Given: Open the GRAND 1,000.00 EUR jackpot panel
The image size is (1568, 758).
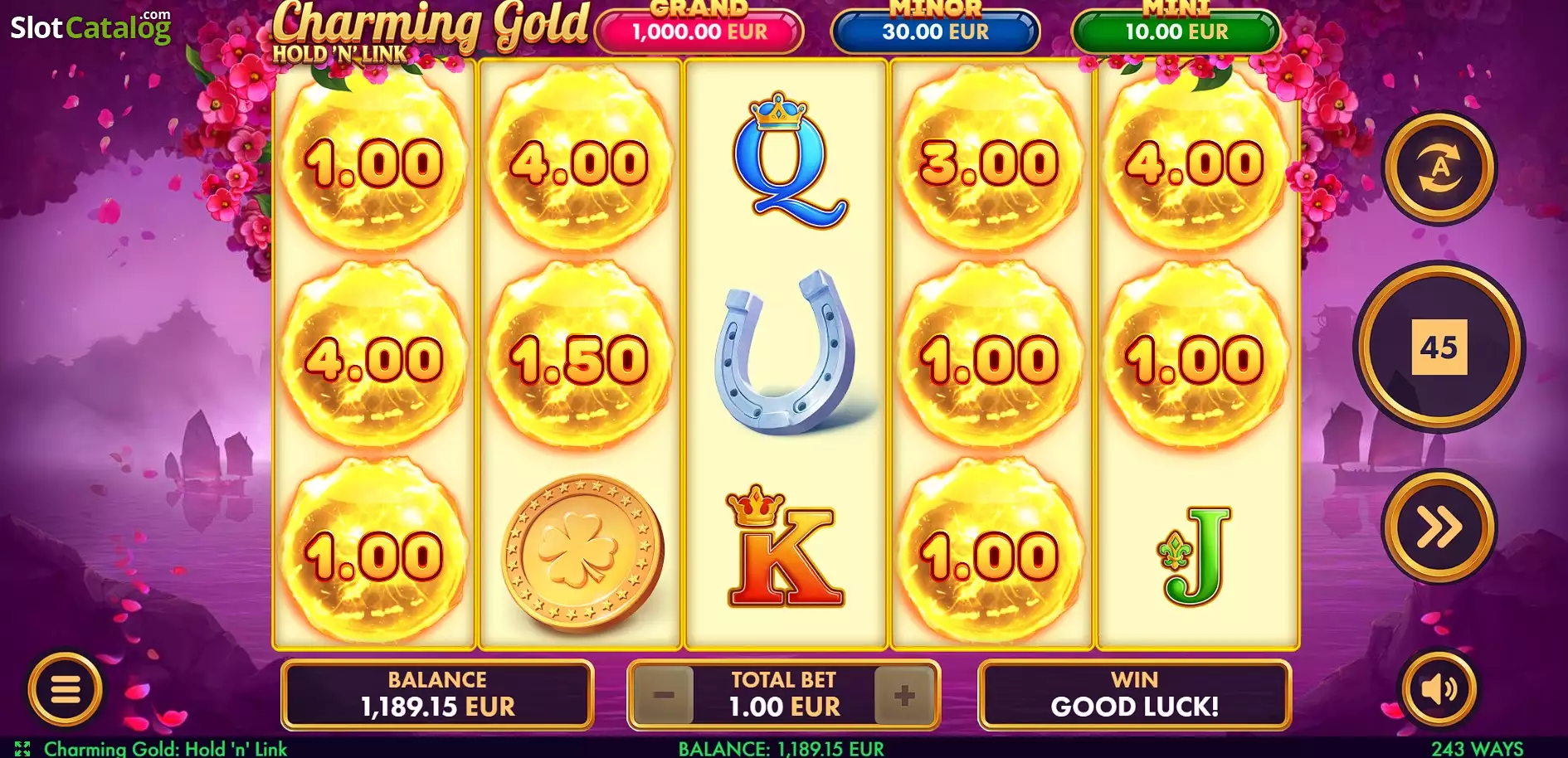Looking at the screenshot, I should pos(699,30).
